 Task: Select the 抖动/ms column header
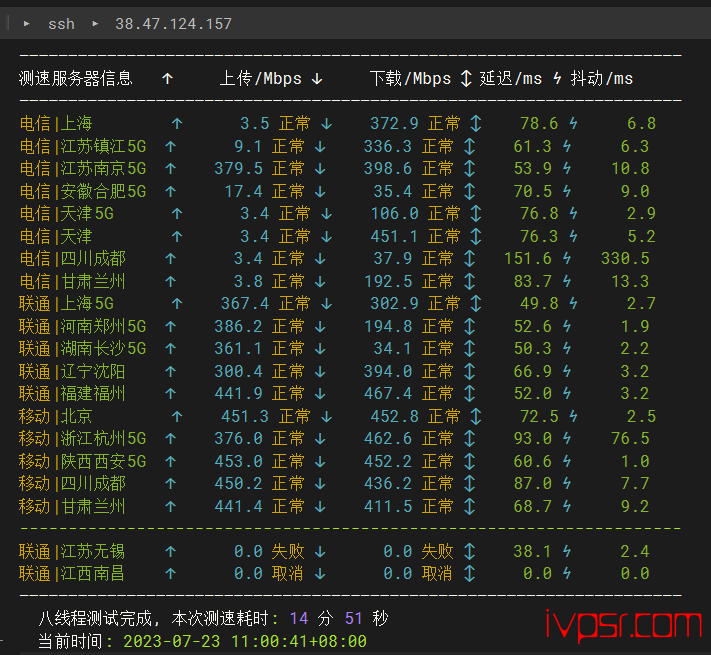602,78
